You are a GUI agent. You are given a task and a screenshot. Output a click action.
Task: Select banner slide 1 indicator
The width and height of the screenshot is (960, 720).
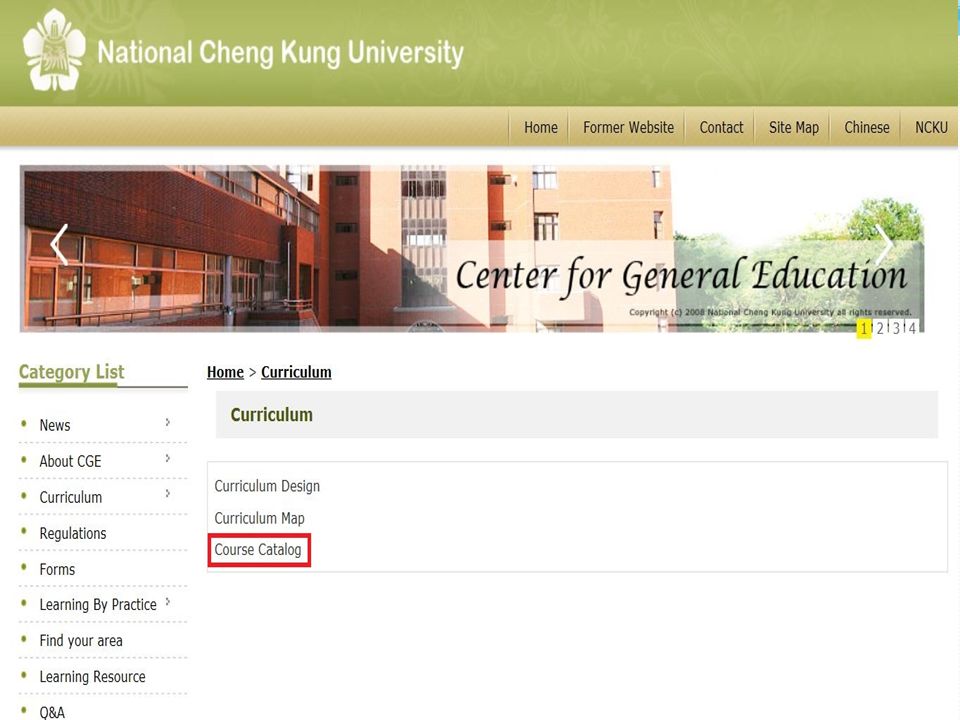pyautogui.click(x=864, y=329)
